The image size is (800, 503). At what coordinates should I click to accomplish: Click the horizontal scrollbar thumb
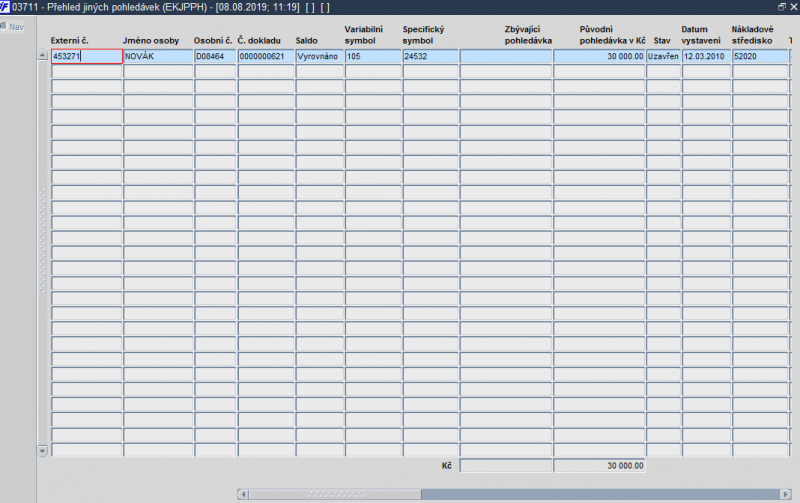tap(335, 494)
